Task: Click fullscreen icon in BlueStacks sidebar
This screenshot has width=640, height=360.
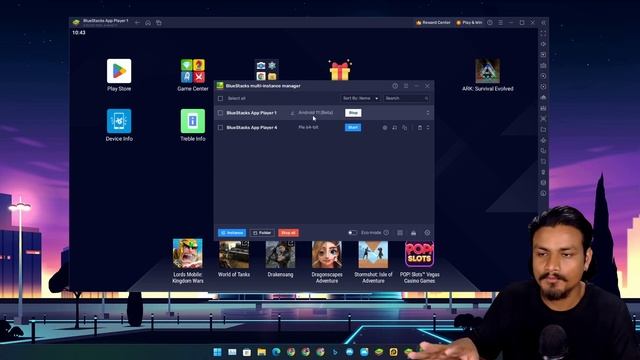Action: (x=543, y=33)
